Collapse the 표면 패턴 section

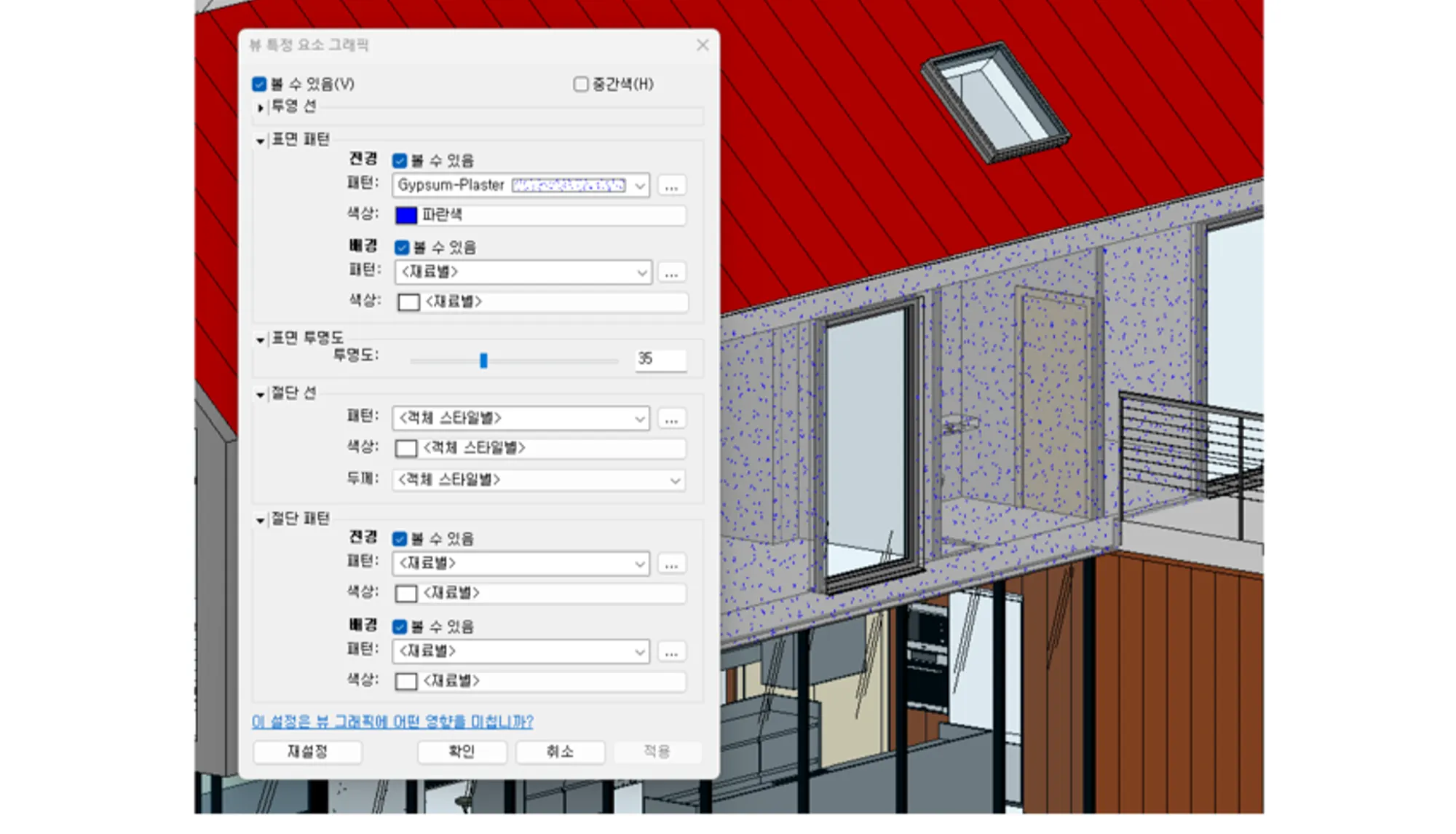coord(261,141)
